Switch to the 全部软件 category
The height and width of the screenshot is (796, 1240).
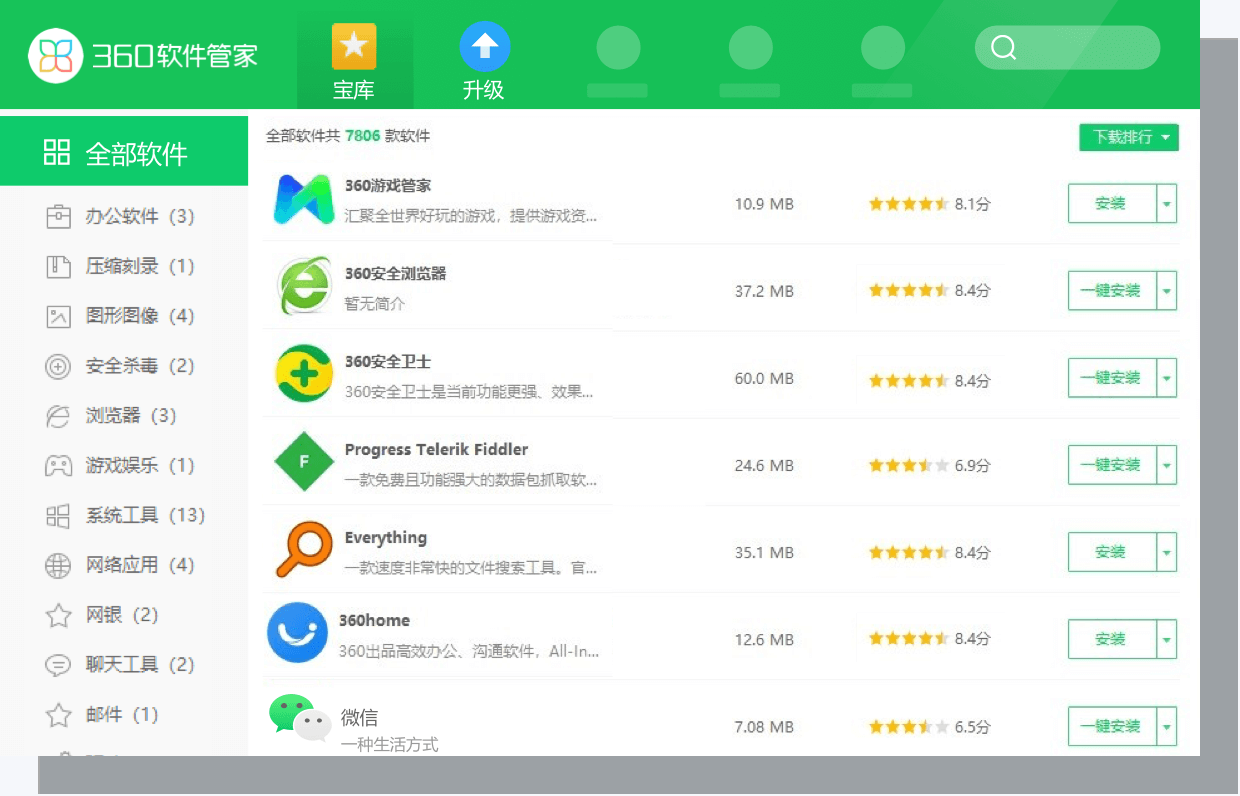(125, 151)
